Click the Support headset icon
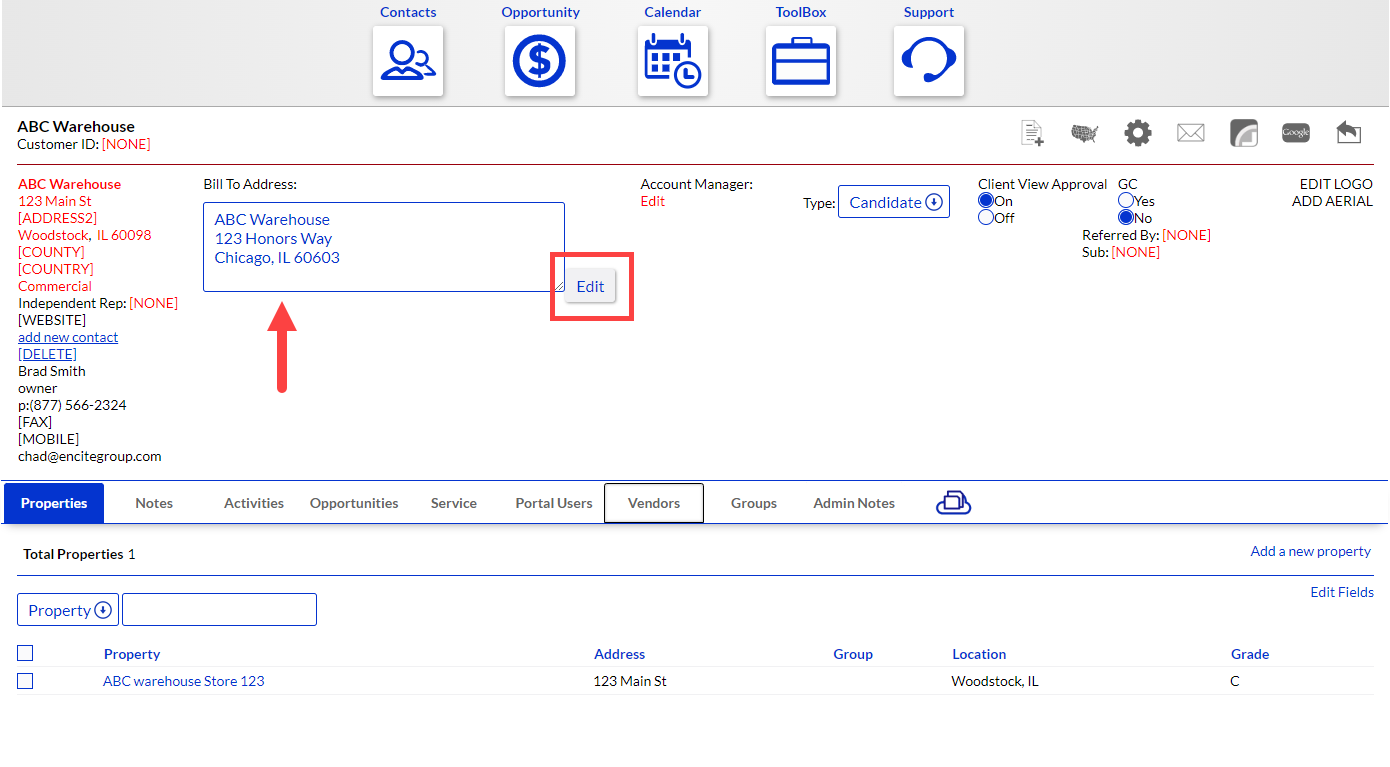Viewport: 1390px width, 767px height. pos(928,61)
